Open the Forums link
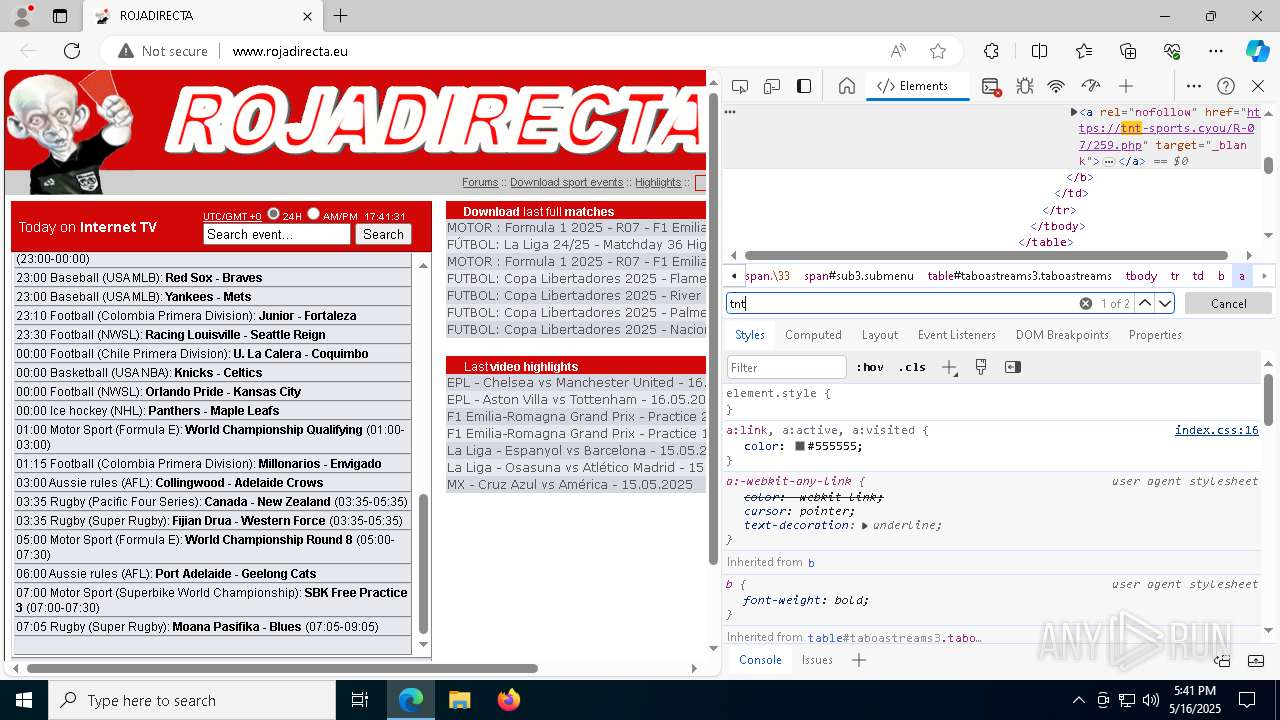1280x720 pixels. (480, 182)
